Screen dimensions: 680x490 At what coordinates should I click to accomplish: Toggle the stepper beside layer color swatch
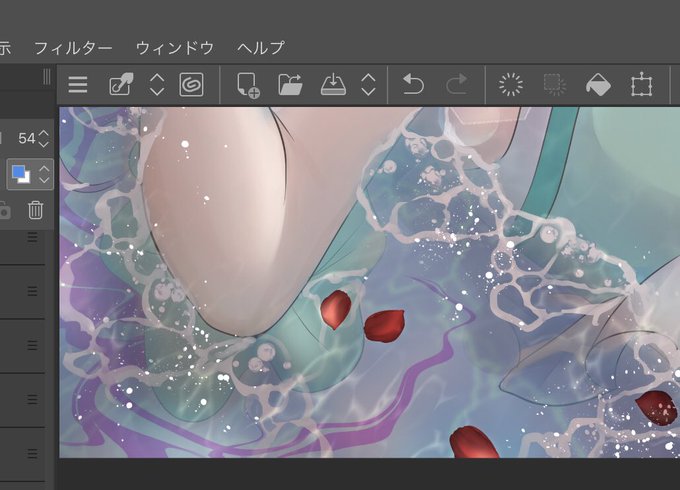tap(44, 174)
